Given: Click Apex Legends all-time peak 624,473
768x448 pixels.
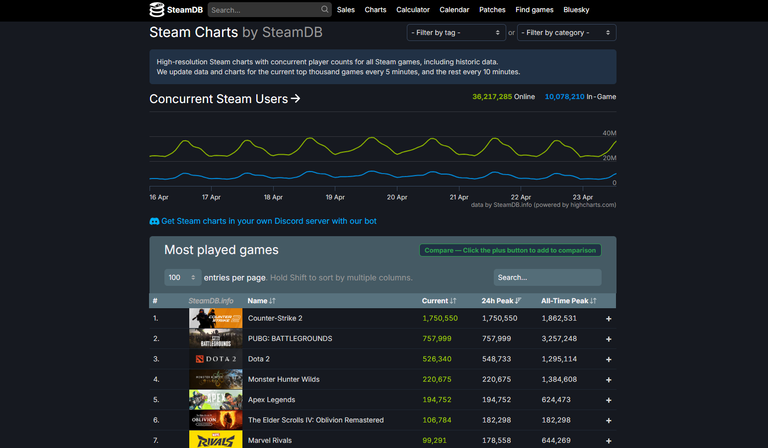Looking at the screenshot, I should pyautogui.click(x=556, y=400).
